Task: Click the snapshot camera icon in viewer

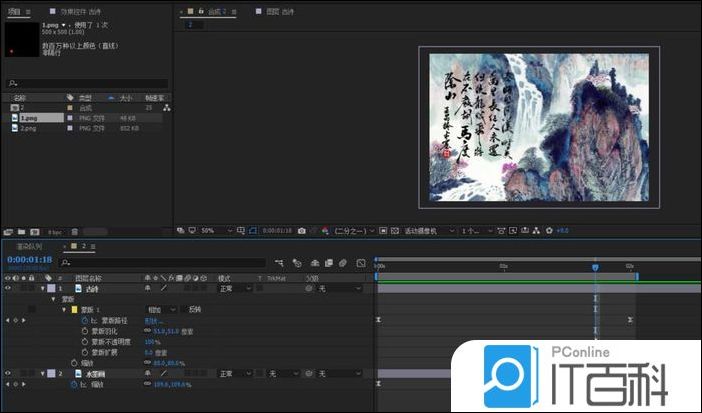Action: 301,230
